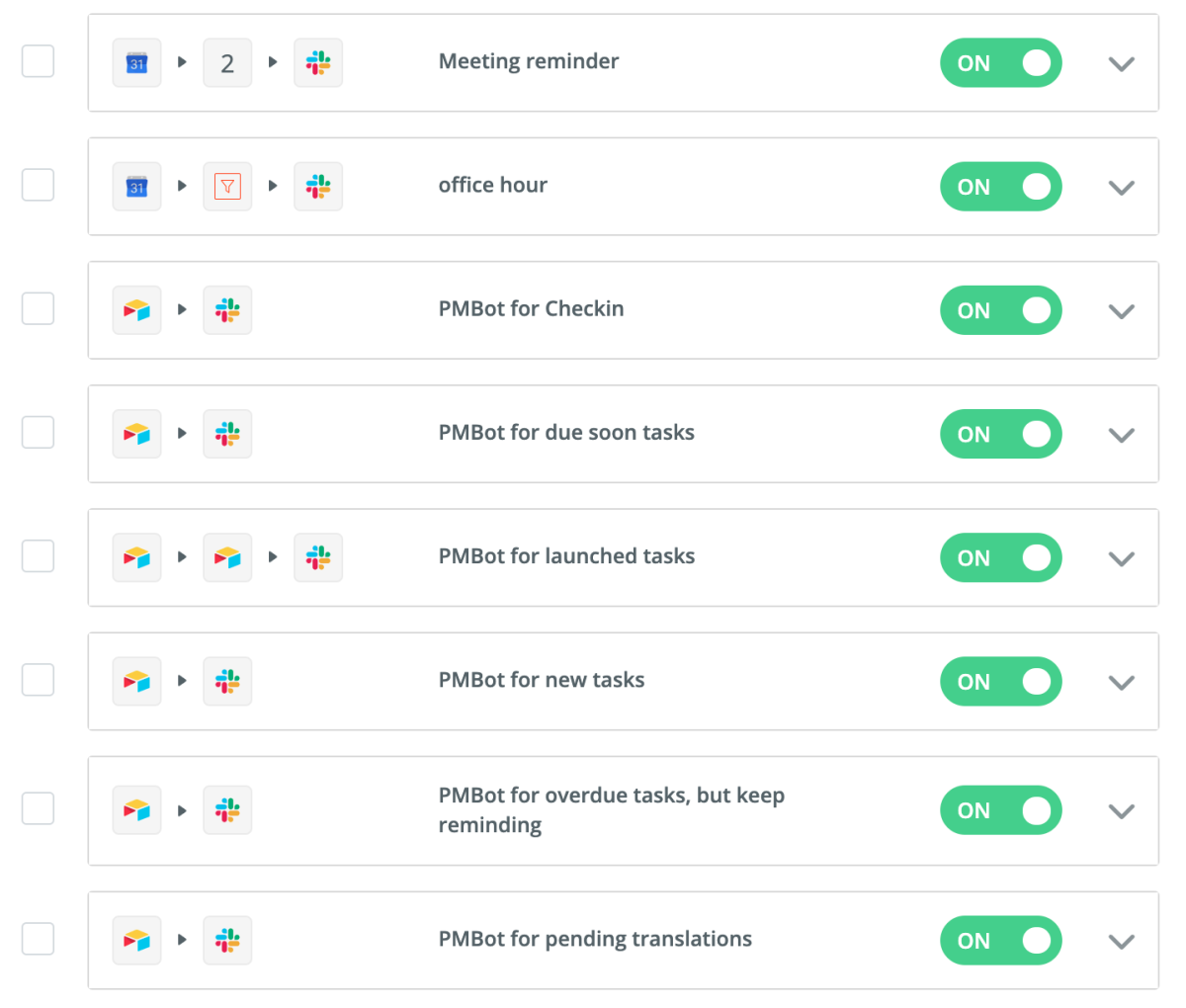Screen dimensions: 1186x1008
Task: Tick the checkbox beside PMBot for new tasks
Action: [38, 679]
